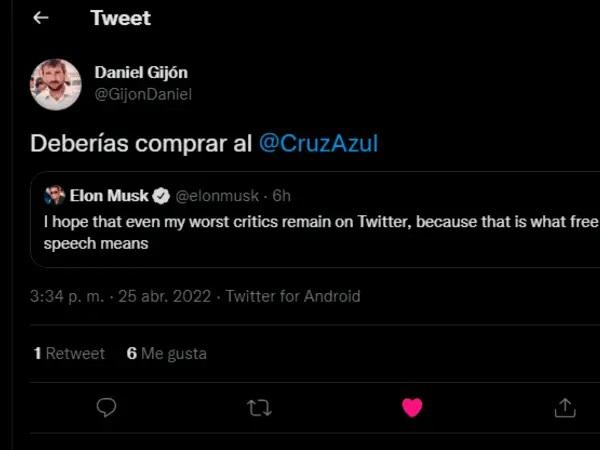
Task: View the 1 Retweet list
Action: [x=69, y=354]
